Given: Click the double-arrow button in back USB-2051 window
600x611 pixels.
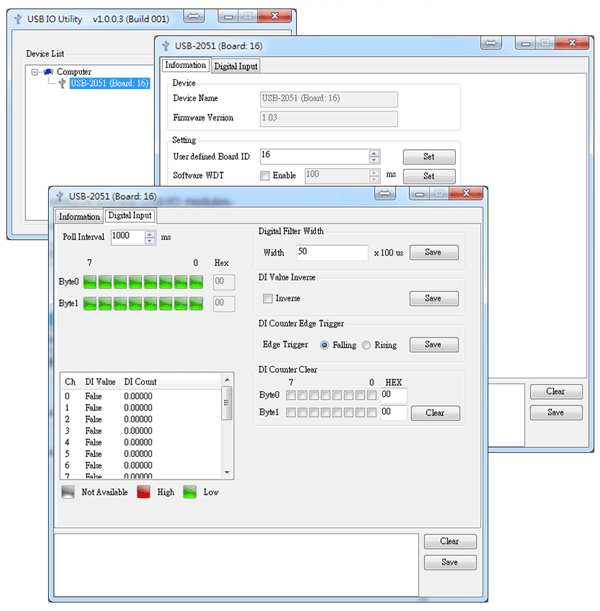Looking at the screenshot, I should [491, 43].
